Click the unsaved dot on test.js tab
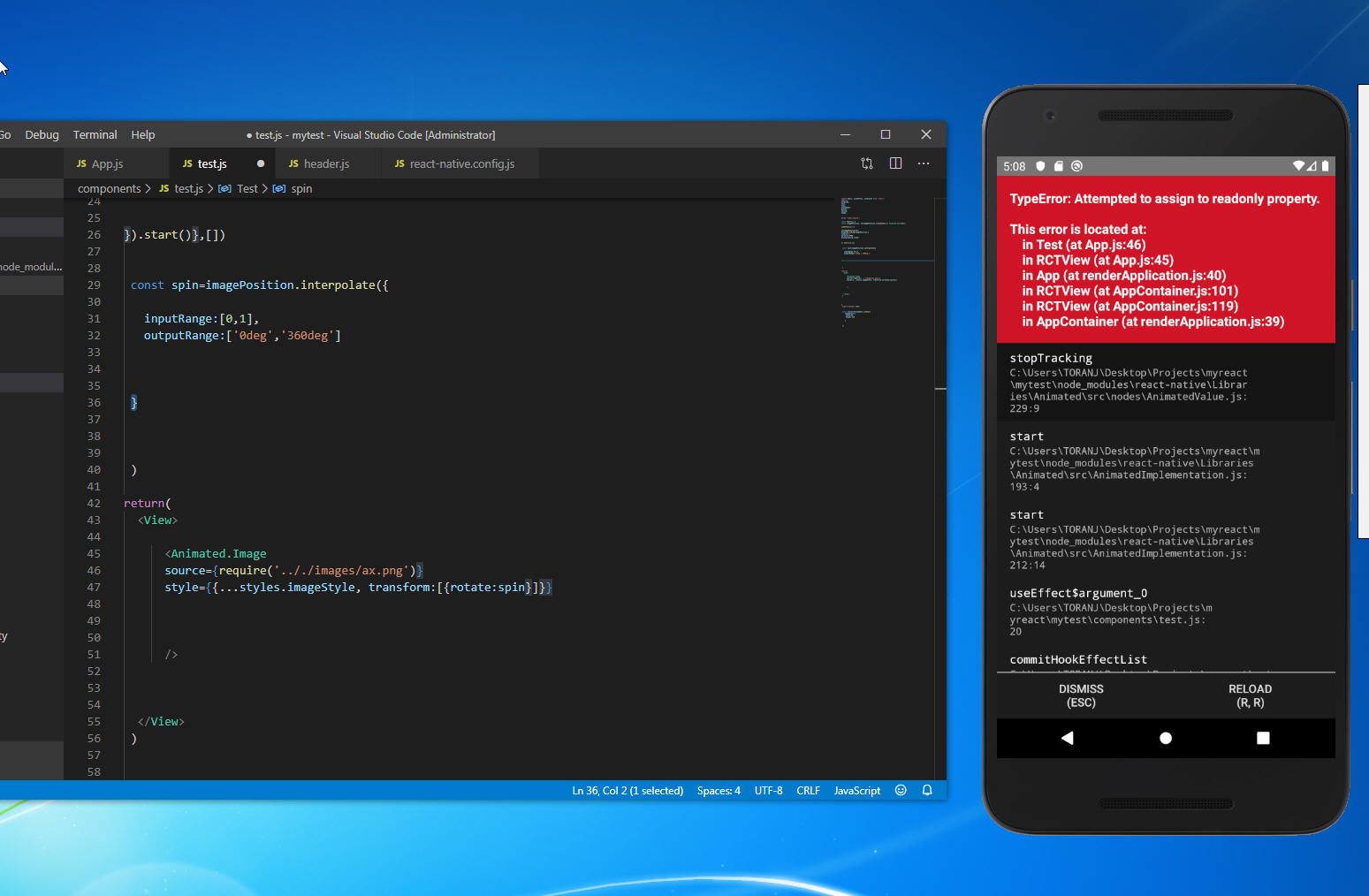 (x=261, y=163)
